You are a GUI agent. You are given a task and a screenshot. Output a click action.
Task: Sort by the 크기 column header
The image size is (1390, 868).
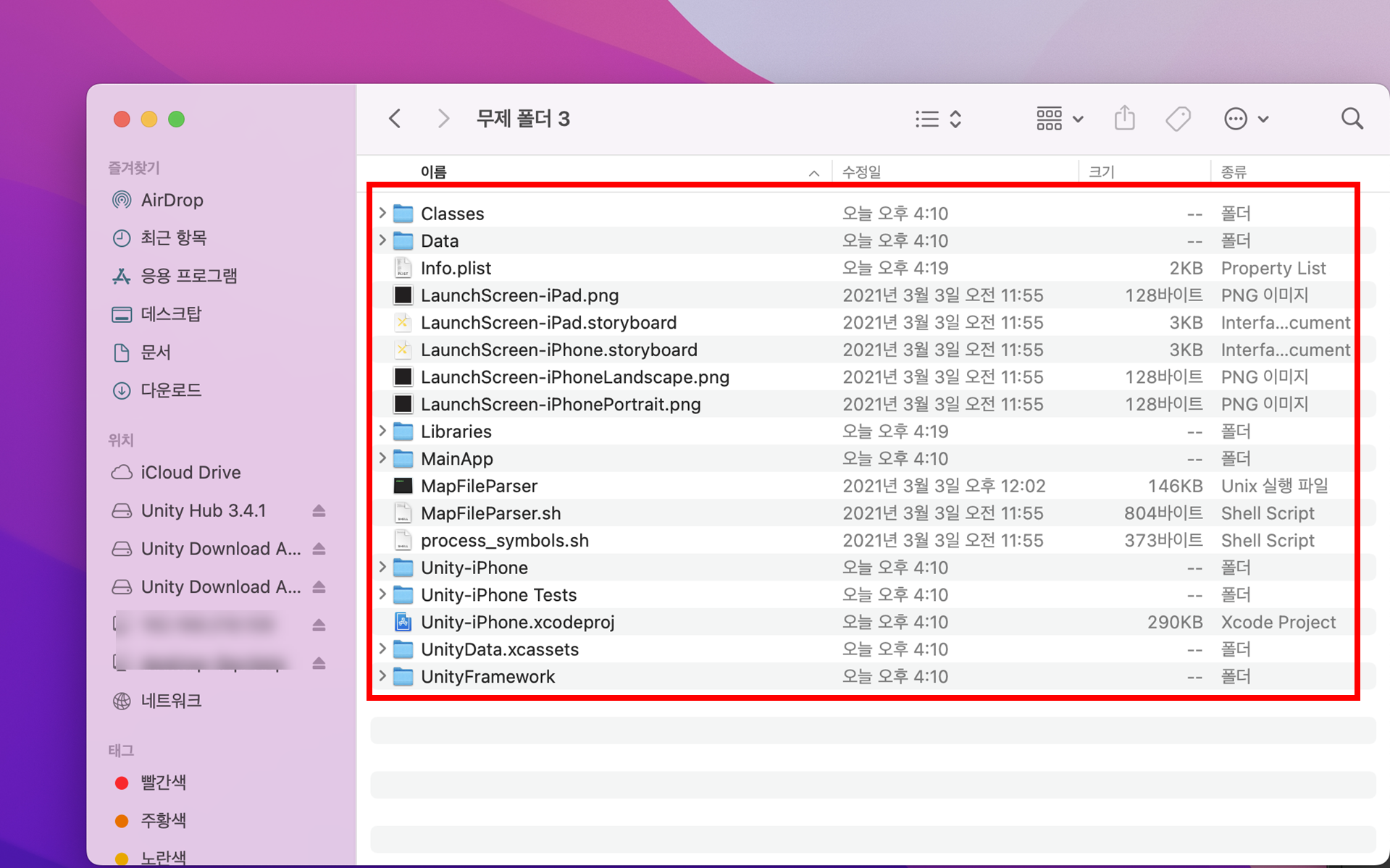pos(1101,172)
